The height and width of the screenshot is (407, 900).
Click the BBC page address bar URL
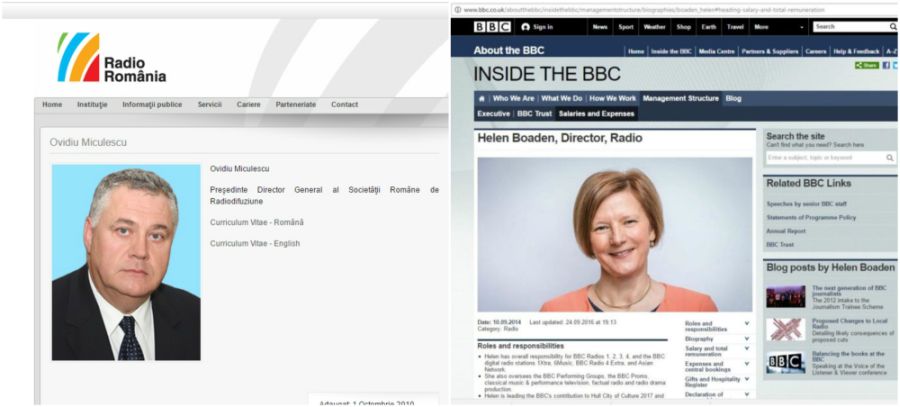tap(644, 10)
